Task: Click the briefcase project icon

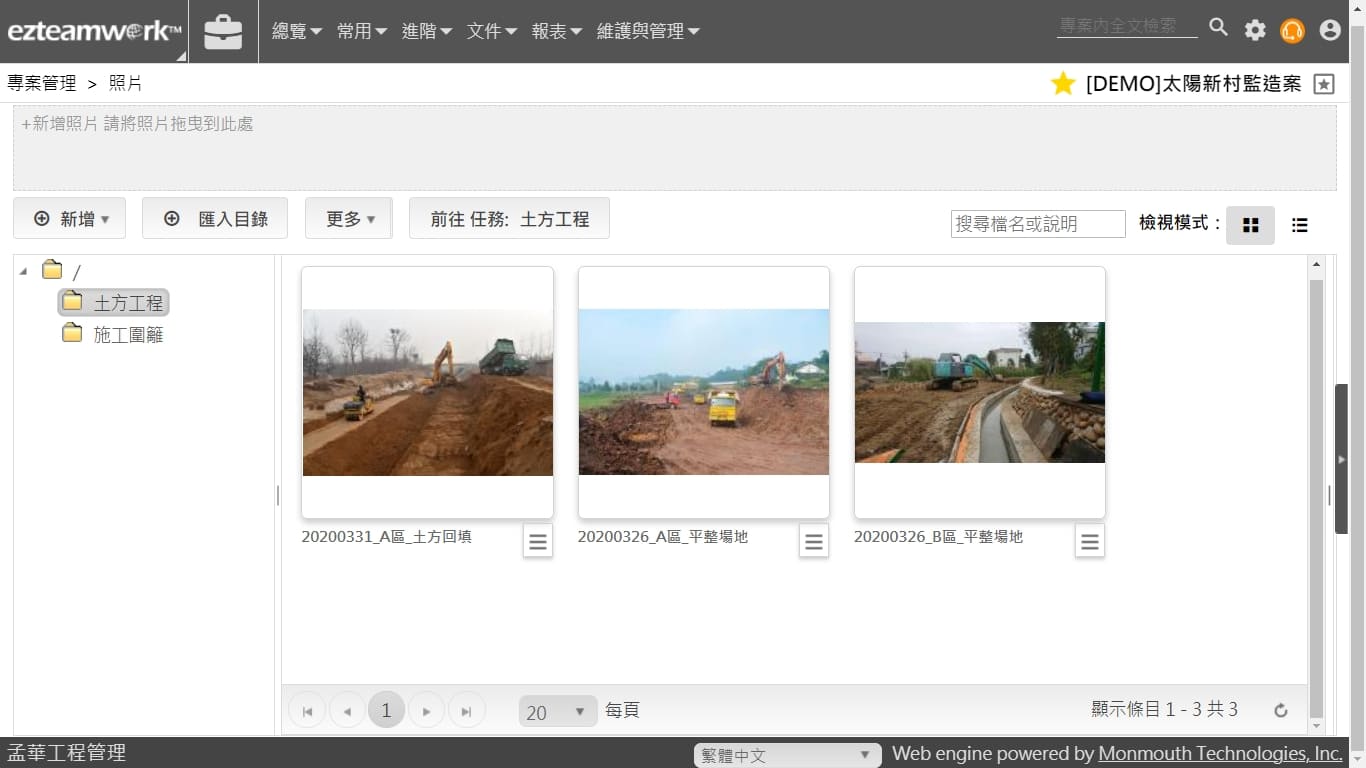Action: [x=223, y=32]
